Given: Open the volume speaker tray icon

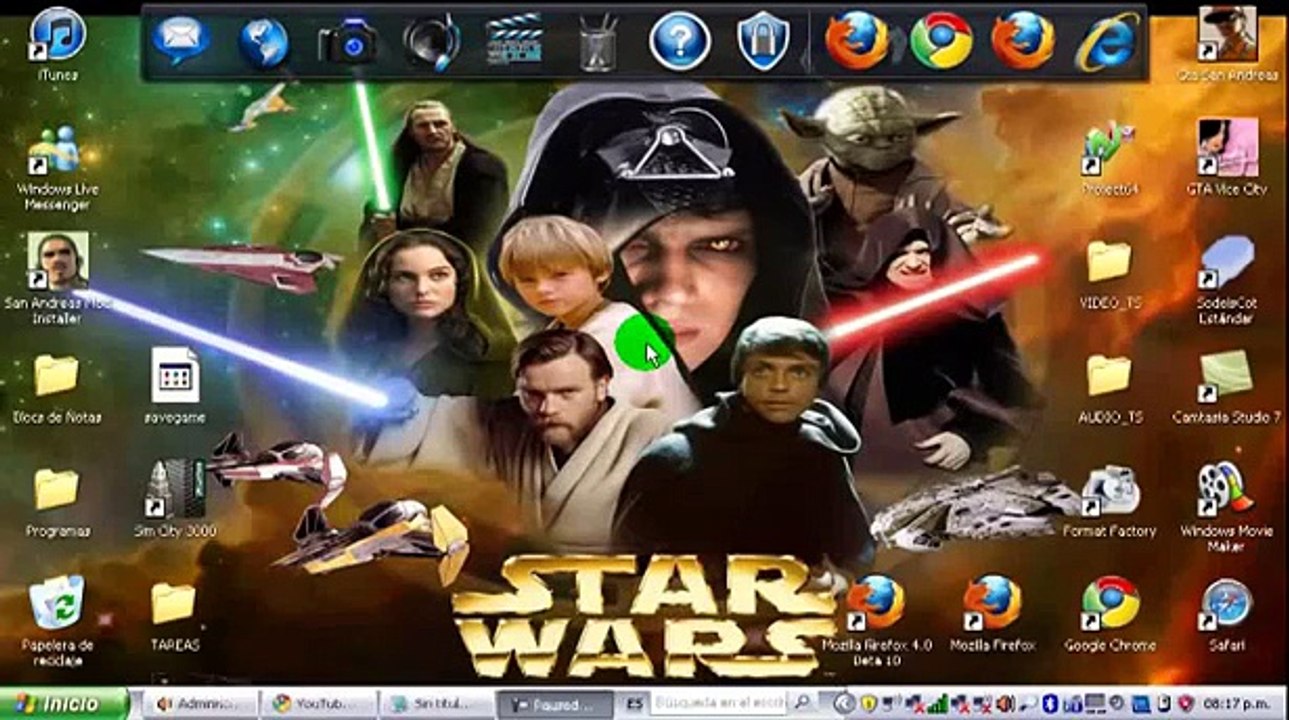Looking at the screenshot, I should pyautogui.click(x=1003, y=704).
